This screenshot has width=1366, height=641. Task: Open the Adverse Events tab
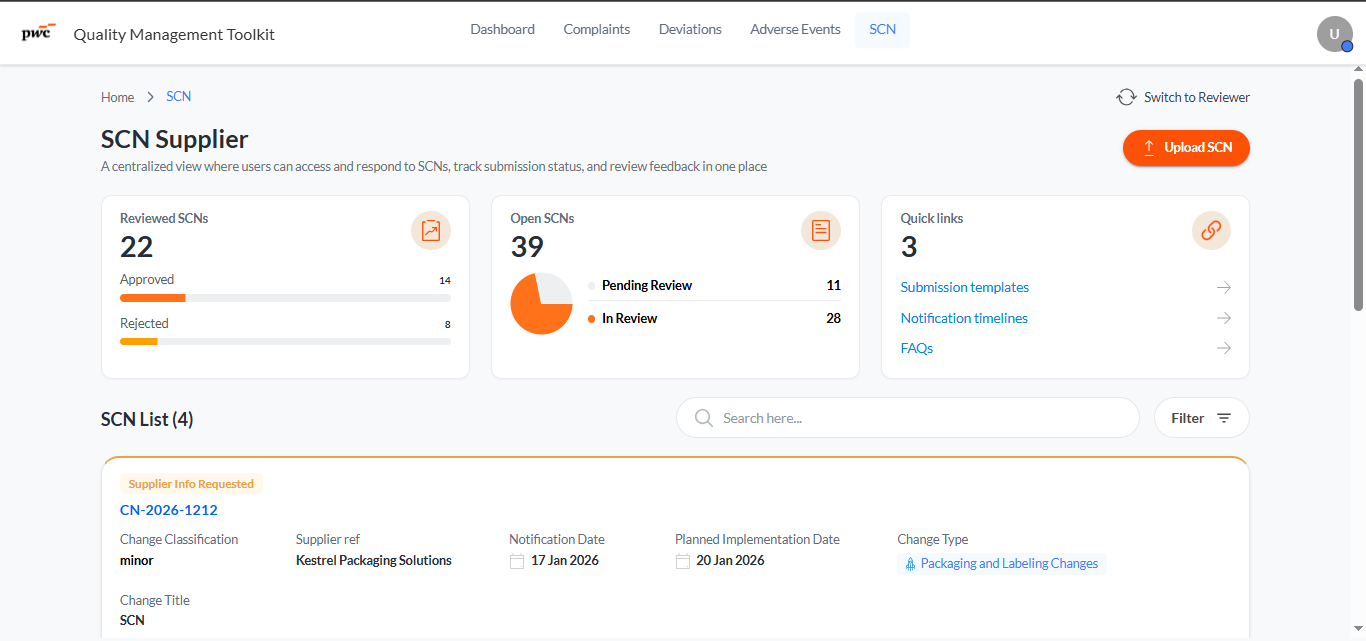795,30
